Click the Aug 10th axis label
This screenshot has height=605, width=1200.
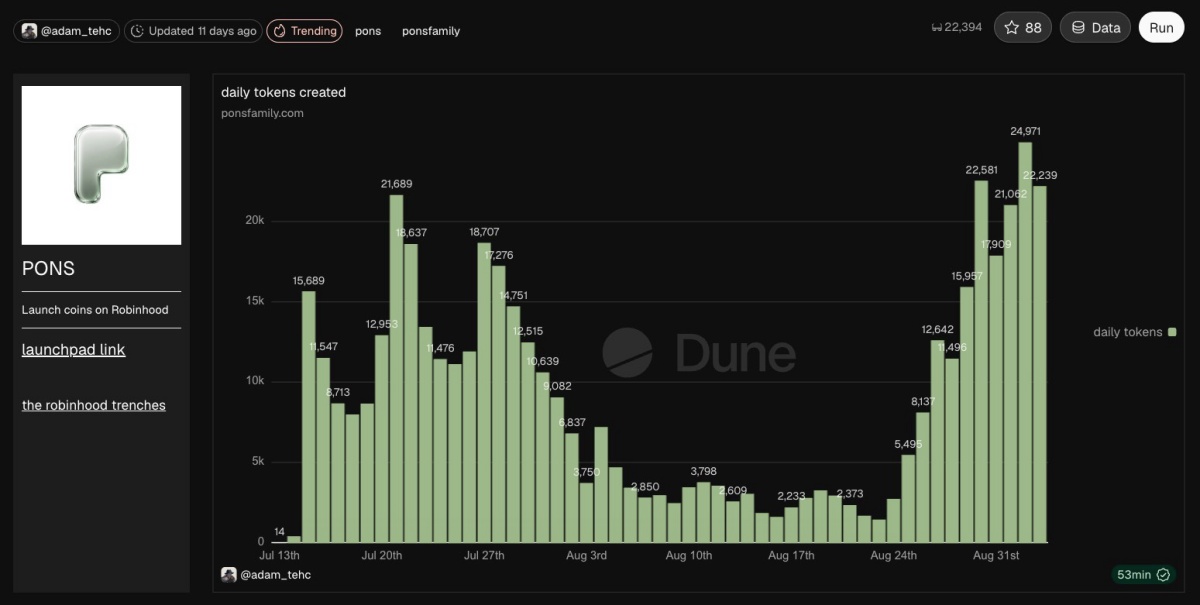tap(689, 555)
